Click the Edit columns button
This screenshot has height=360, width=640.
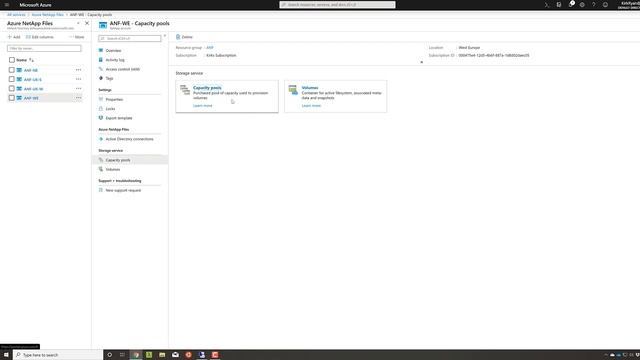[x=40, y=37]
